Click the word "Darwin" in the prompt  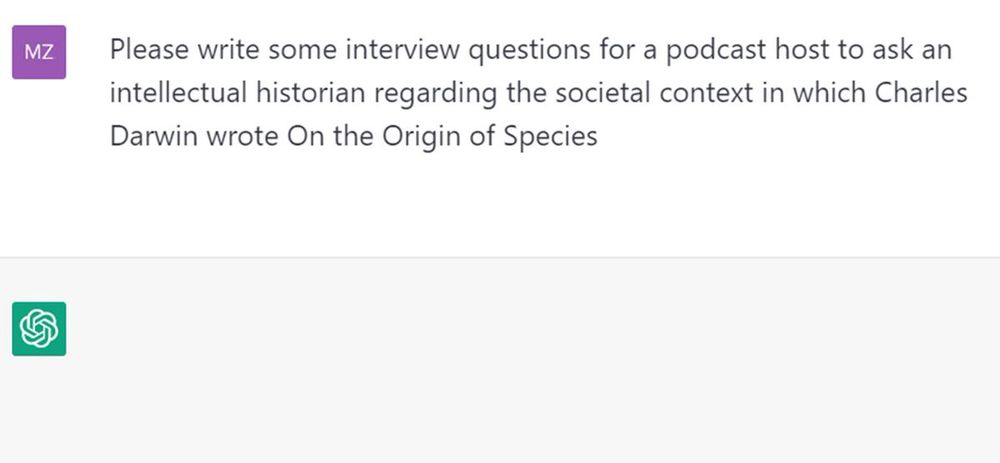pyautogui.click(x=154, y=136)
